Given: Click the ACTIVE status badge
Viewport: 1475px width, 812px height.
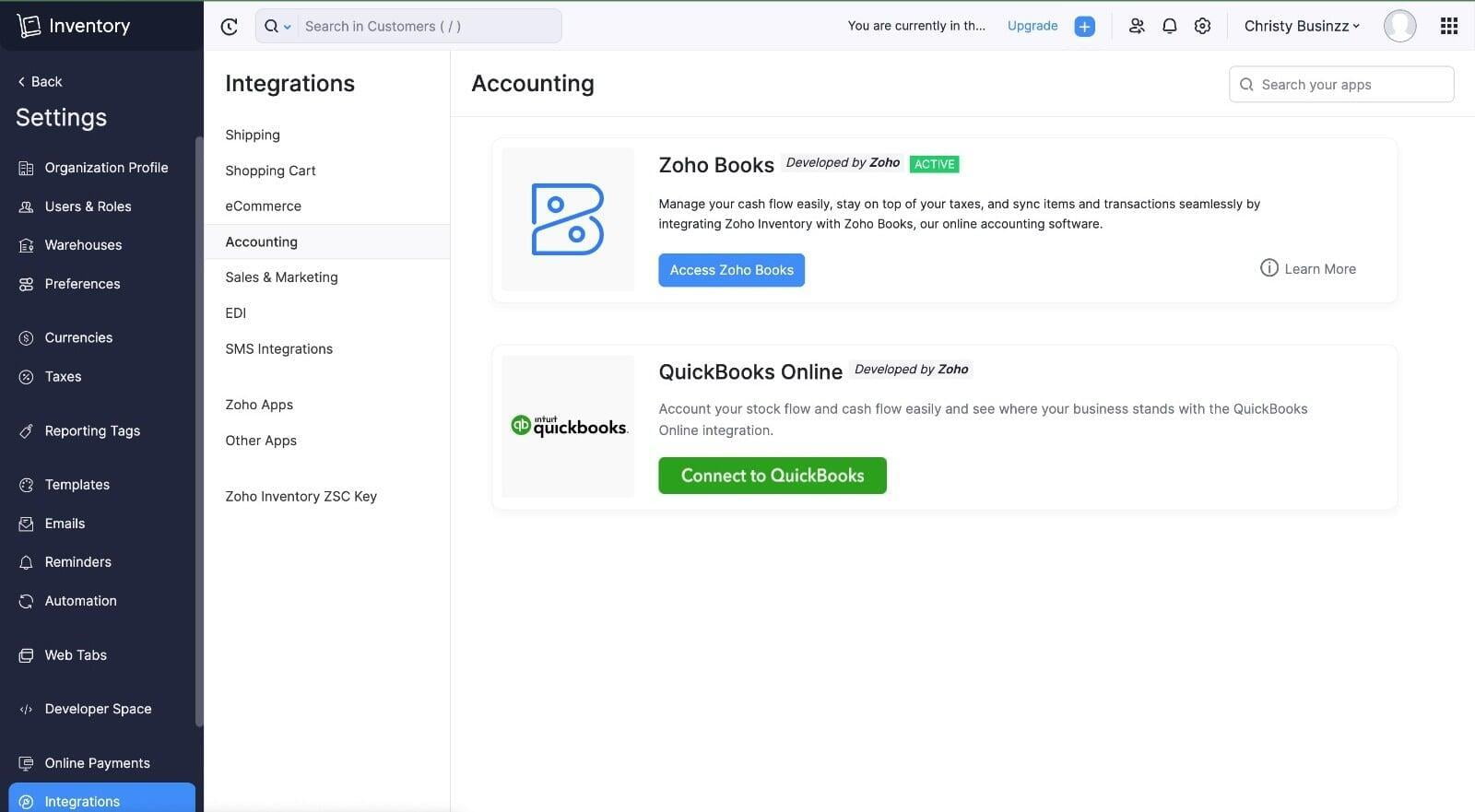Looking at the screenshot, I should pos(934,164).
